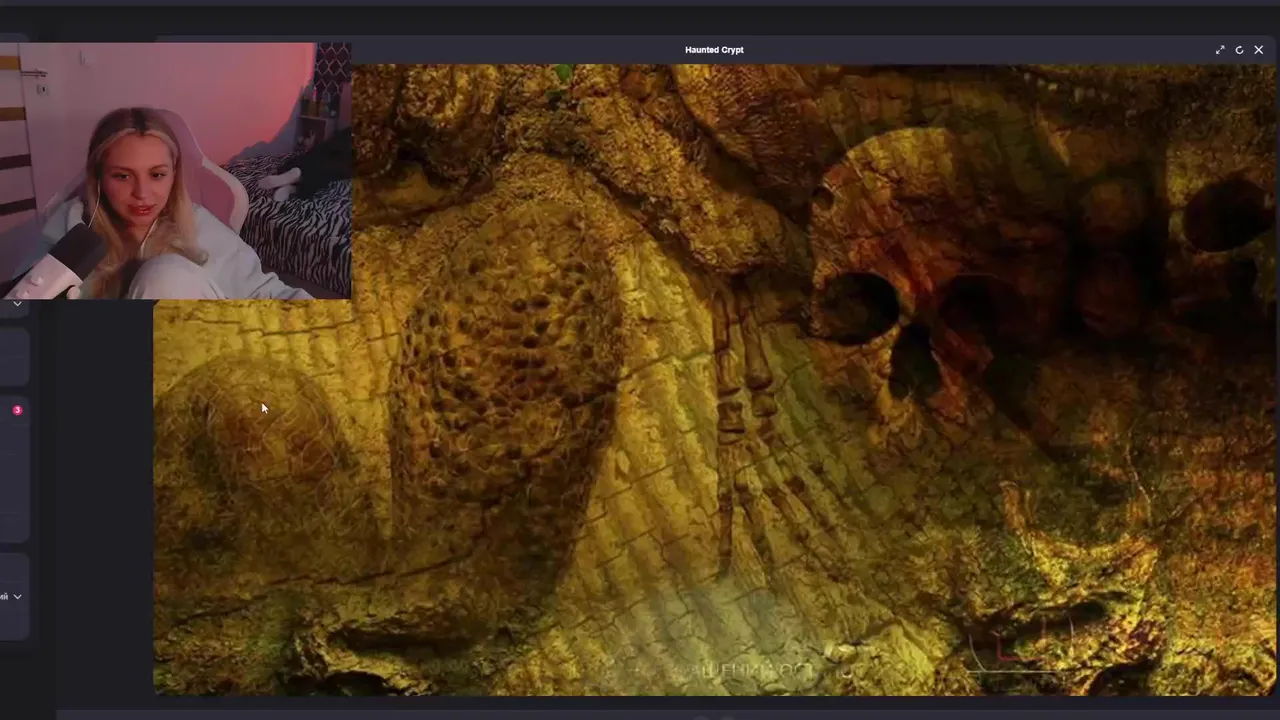Expand Haunted Crypt game to fullscreen

(1220, 50)
